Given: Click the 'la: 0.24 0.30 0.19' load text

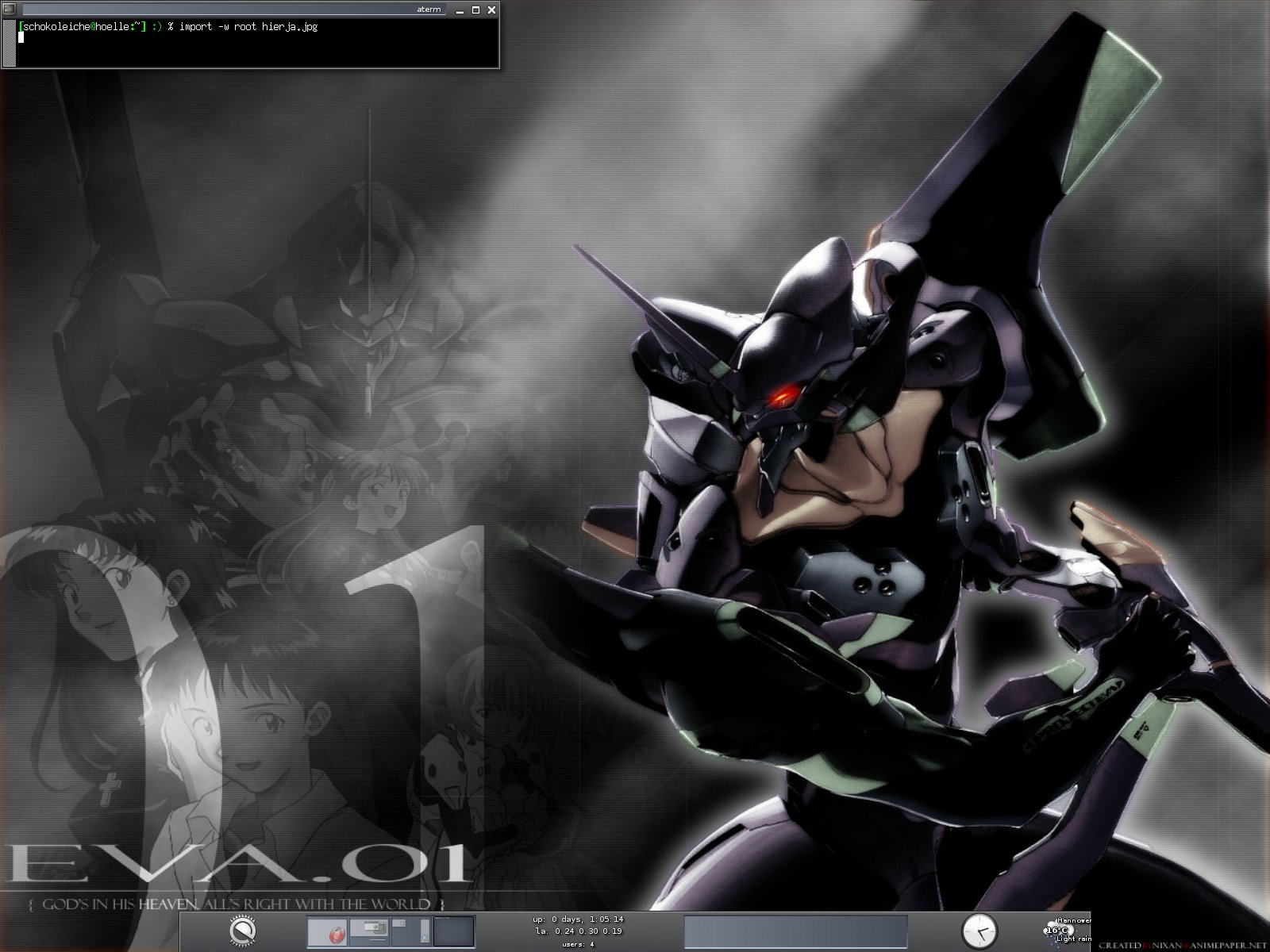Looking at the screenshot, I should click(579, 931).
